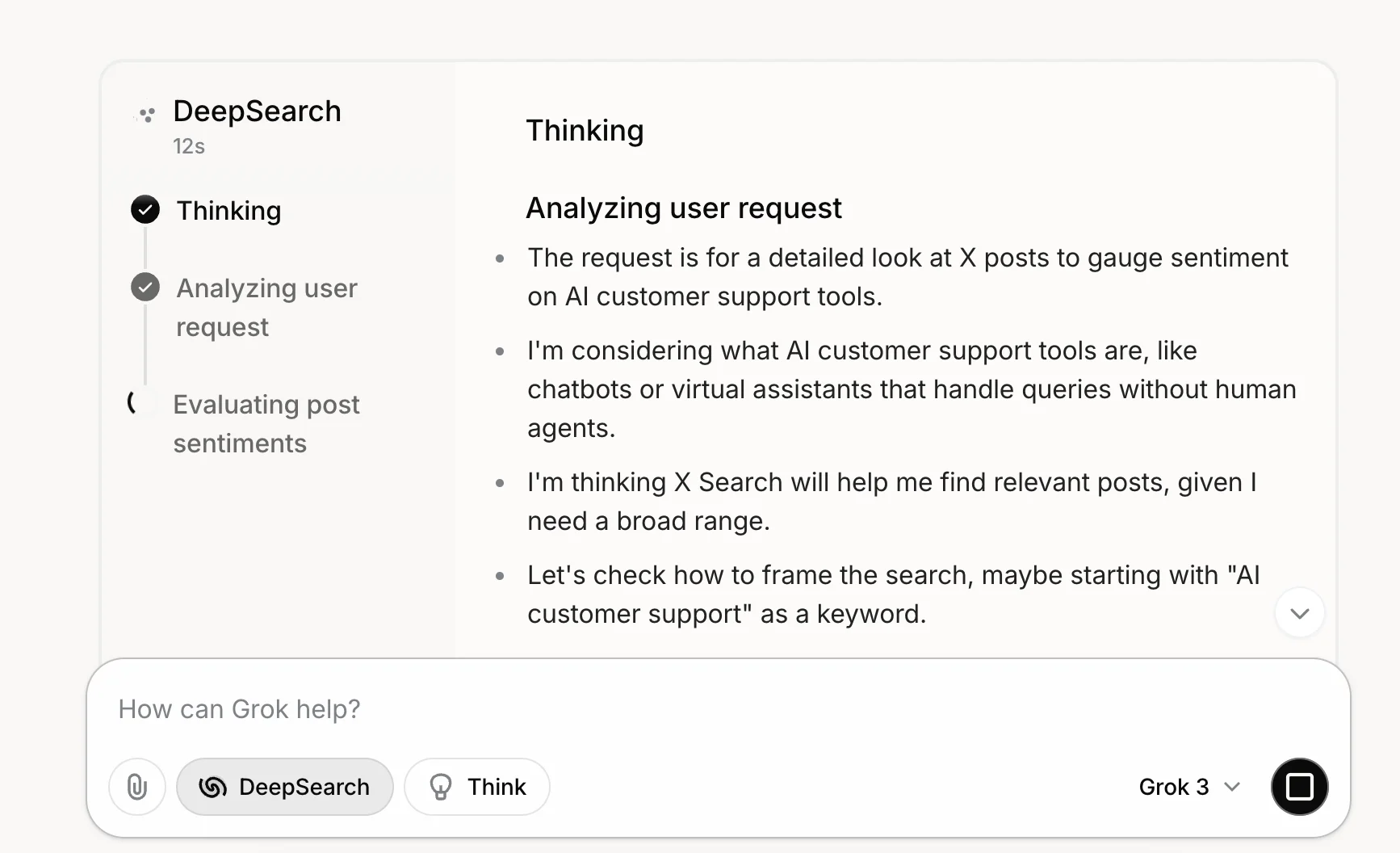The image size is (1400, 853).
Task: Click the 'Analyzing user request' heading
Action: (684, 208)
